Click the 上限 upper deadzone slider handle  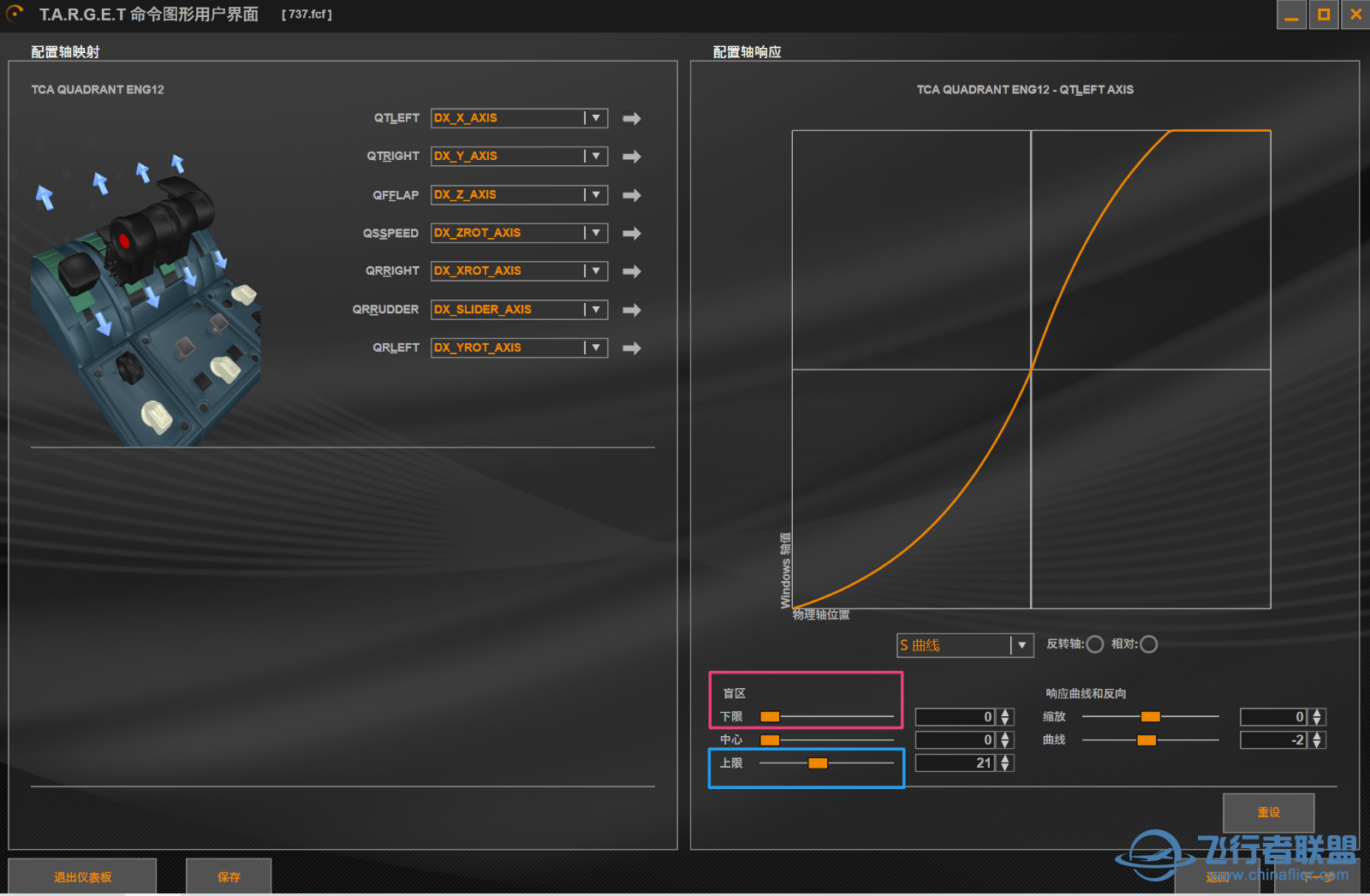818,763
